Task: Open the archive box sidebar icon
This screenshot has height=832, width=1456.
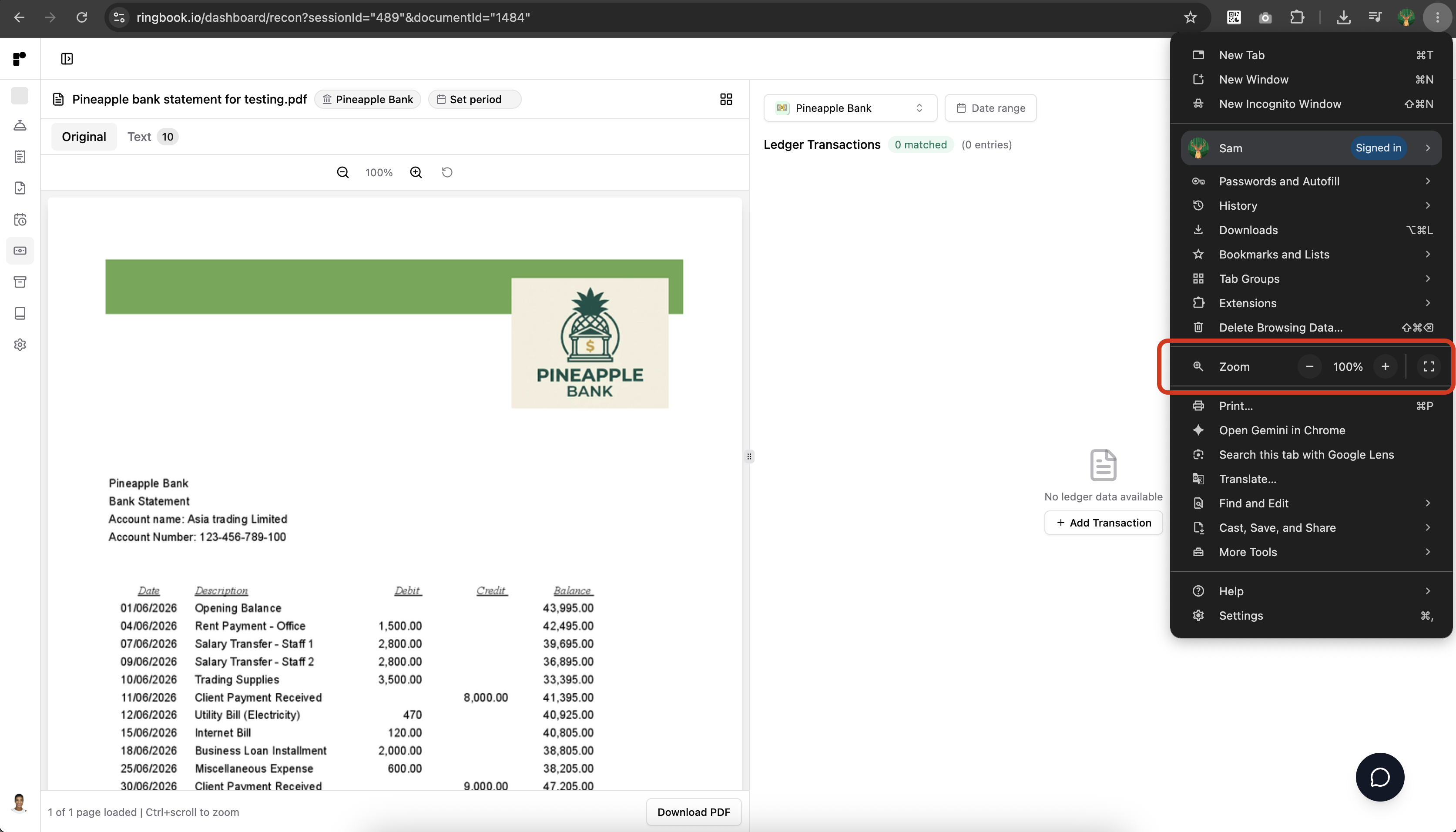Action: pos(20,282)
